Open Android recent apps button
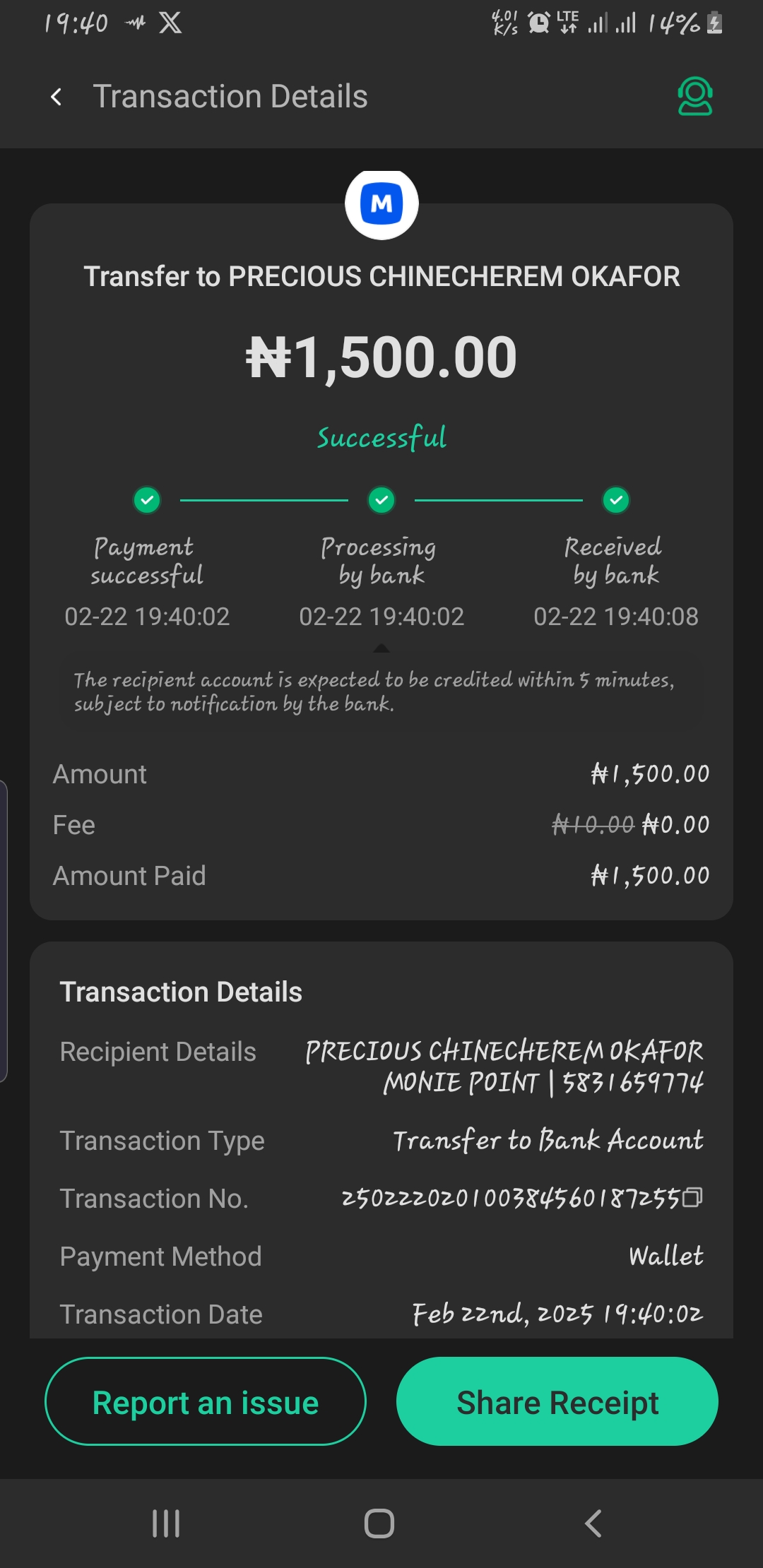Screen dimensions: 763x1568 (x=166, y=1523)
